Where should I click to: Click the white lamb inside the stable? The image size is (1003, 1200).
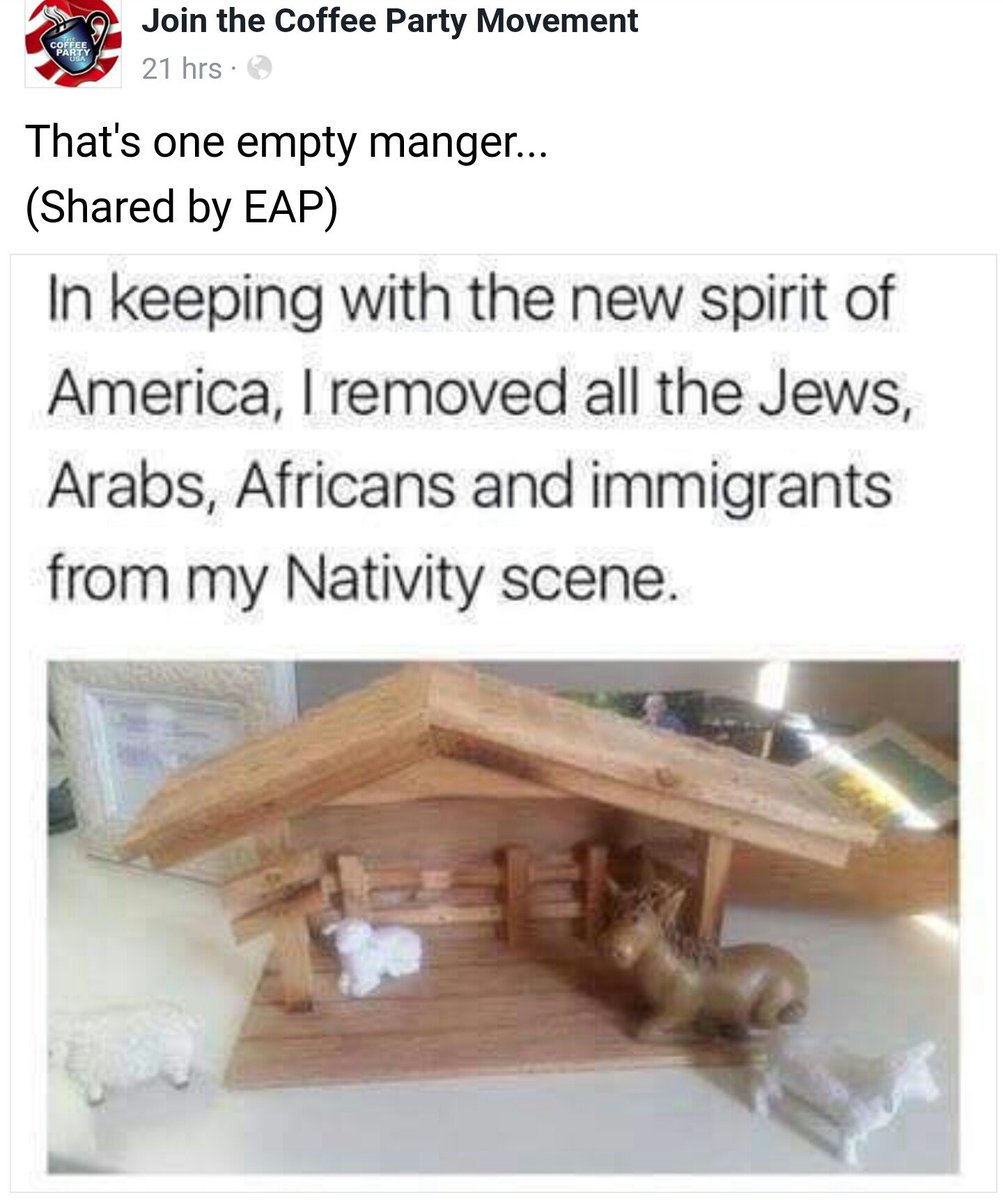(373, 954)
